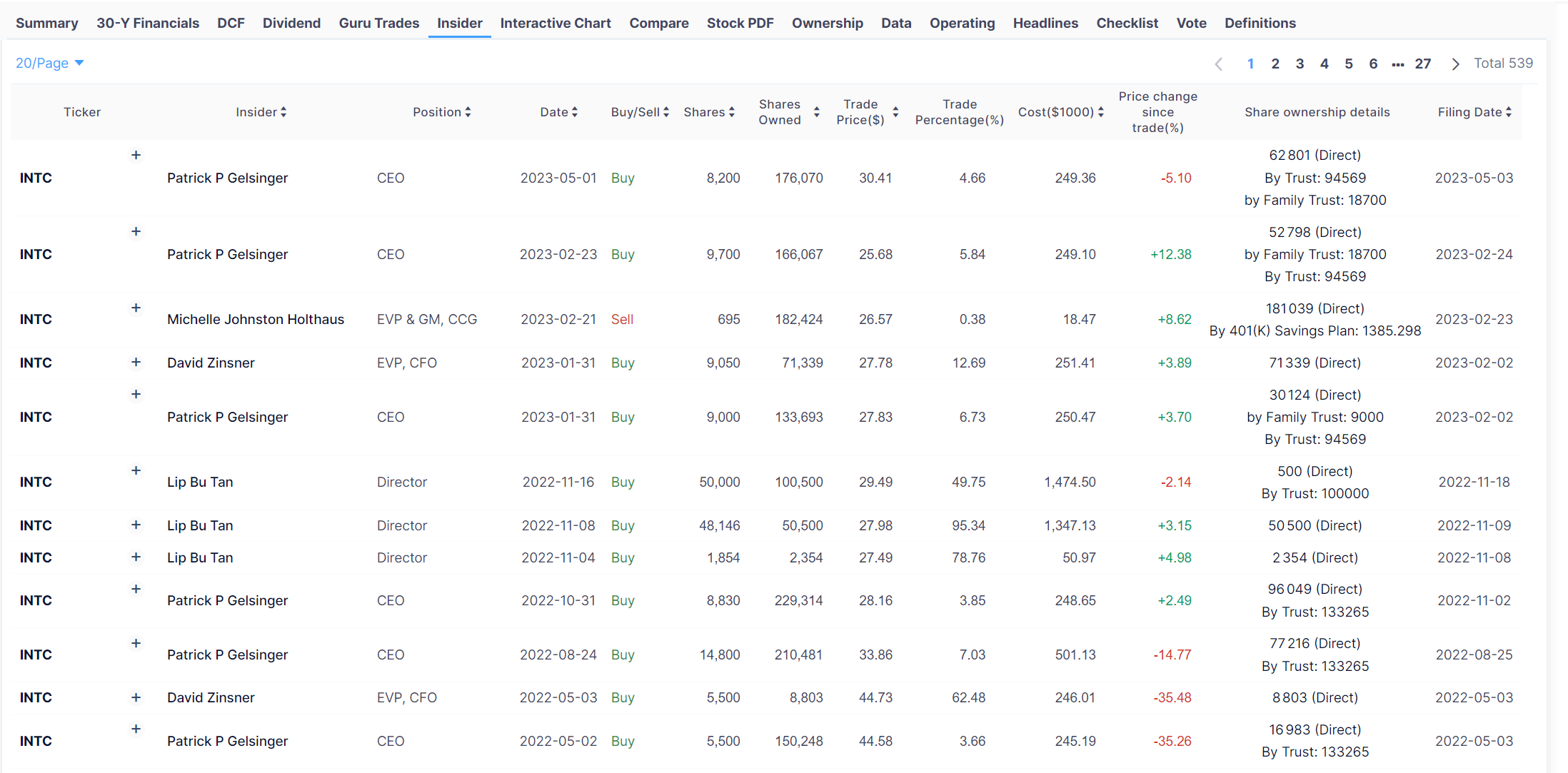Open the Data tab

click(896, 23)
